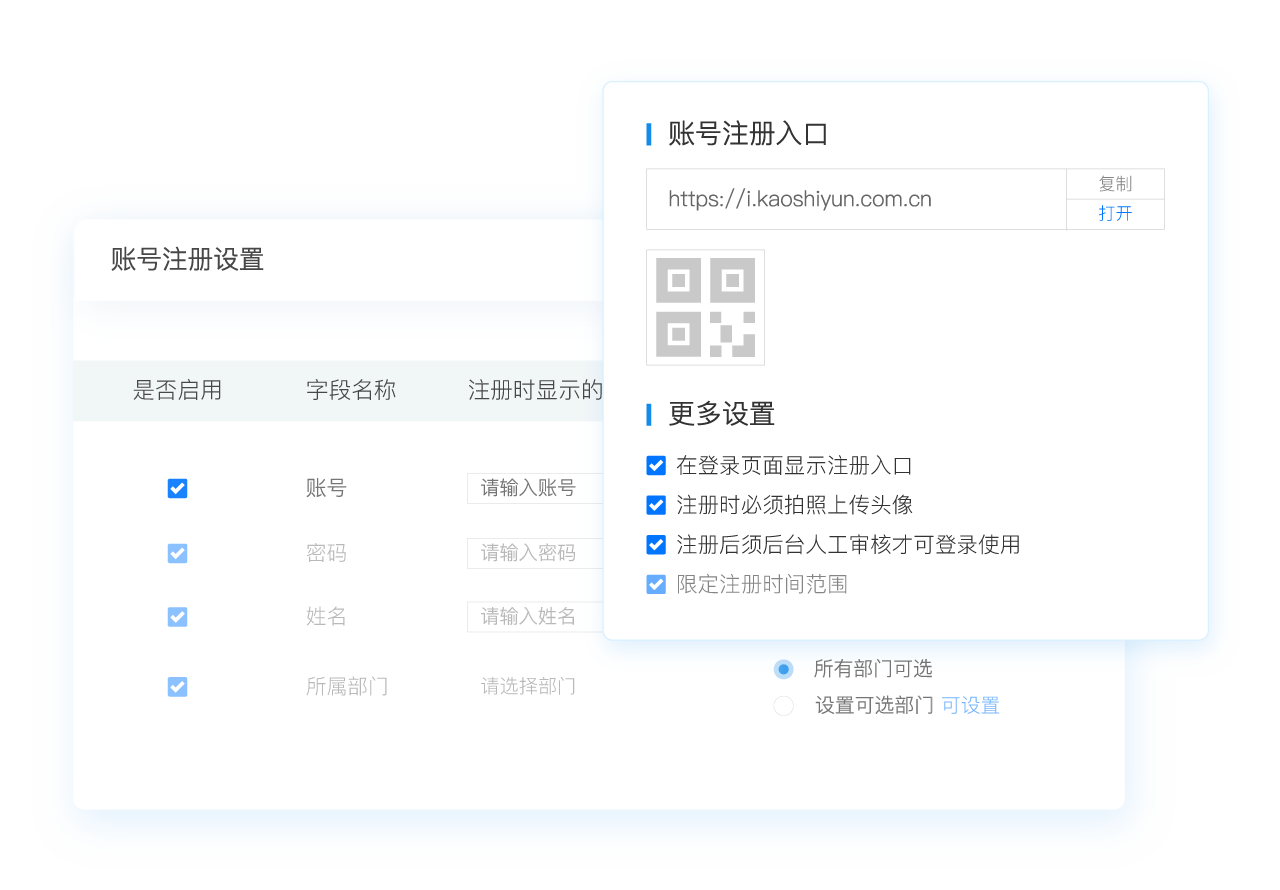This screenshot has width=1280, height=890.
Task: Click the registration QR code image
Action: 705,307
